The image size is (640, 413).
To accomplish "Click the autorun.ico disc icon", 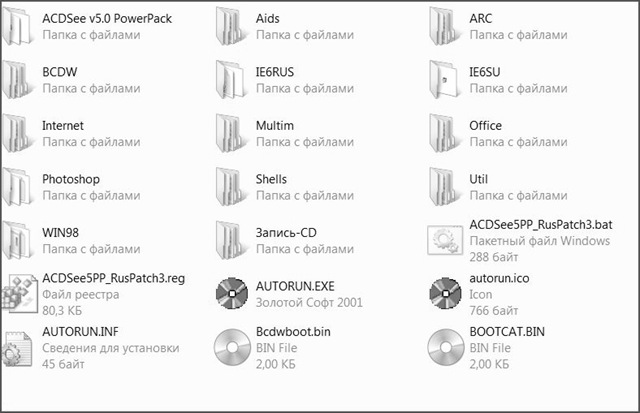I will (445, 293).
